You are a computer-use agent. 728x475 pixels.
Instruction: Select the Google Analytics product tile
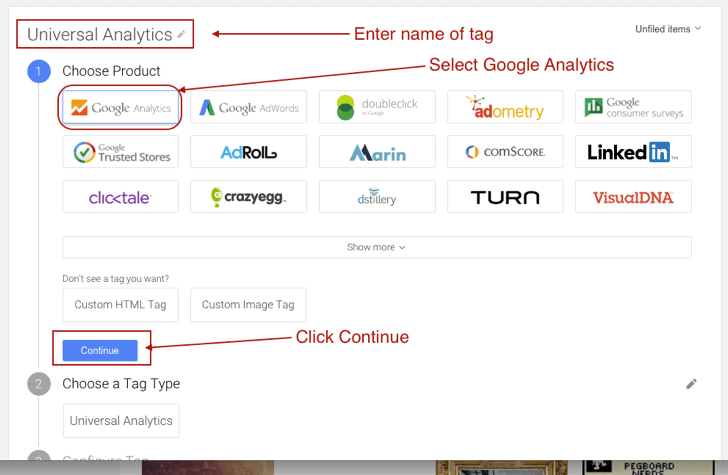(x=121, y=107)
